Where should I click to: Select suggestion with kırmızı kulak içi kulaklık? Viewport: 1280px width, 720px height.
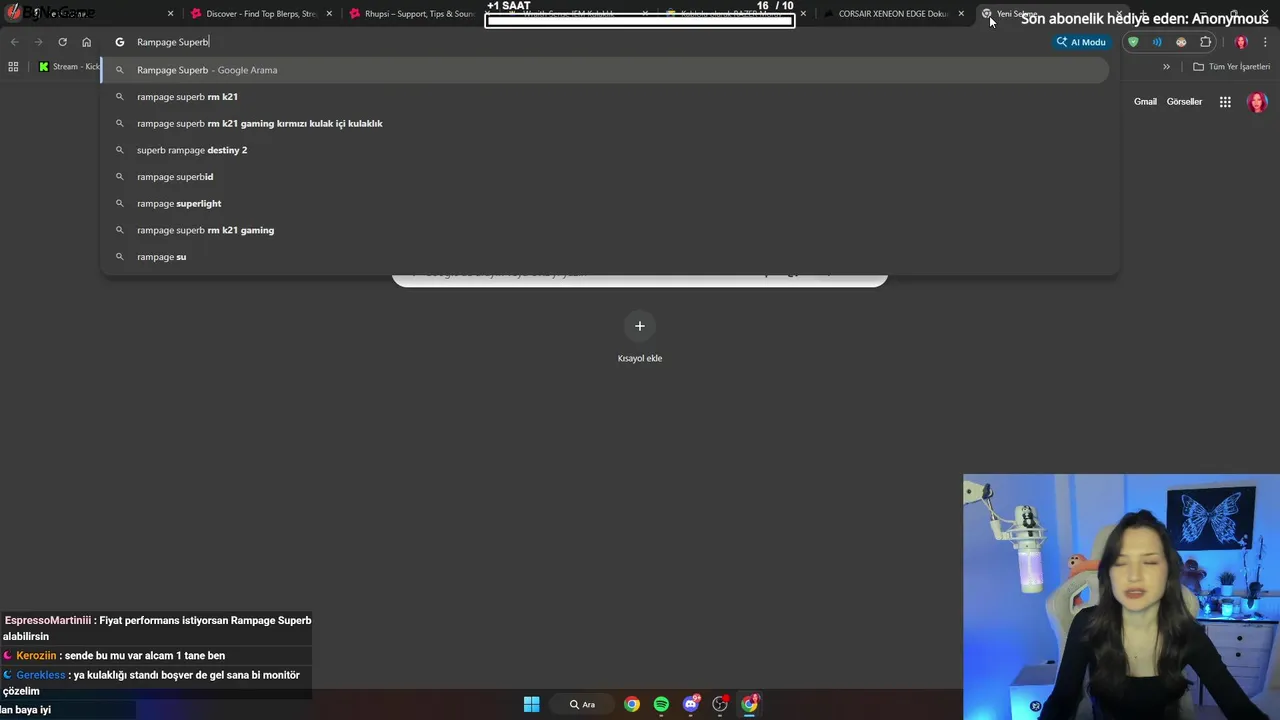pyautogui.click(x=605, y=124)
